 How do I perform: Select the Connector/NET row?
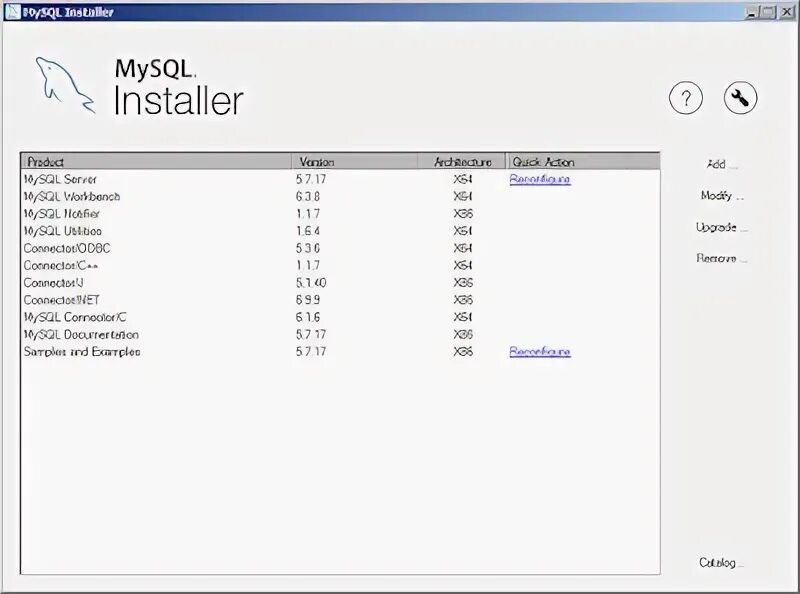coord(340,300)
